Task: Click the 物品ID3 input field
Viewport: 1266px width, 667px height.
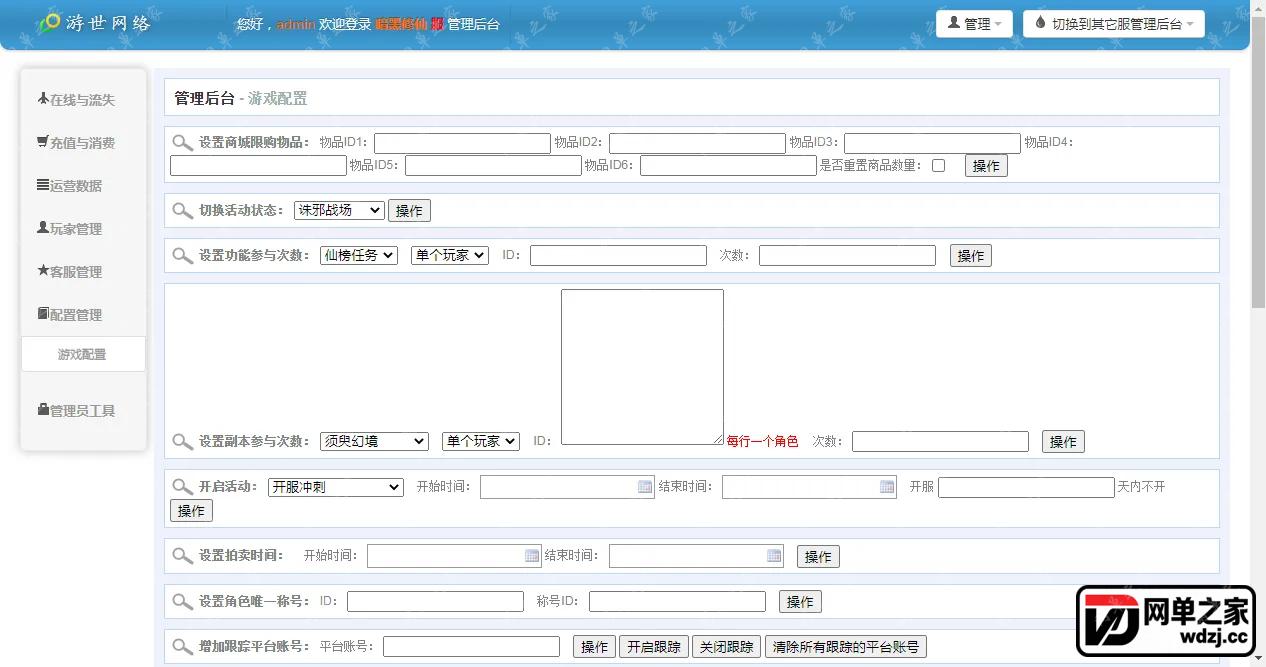Action: tap(932, 143)
